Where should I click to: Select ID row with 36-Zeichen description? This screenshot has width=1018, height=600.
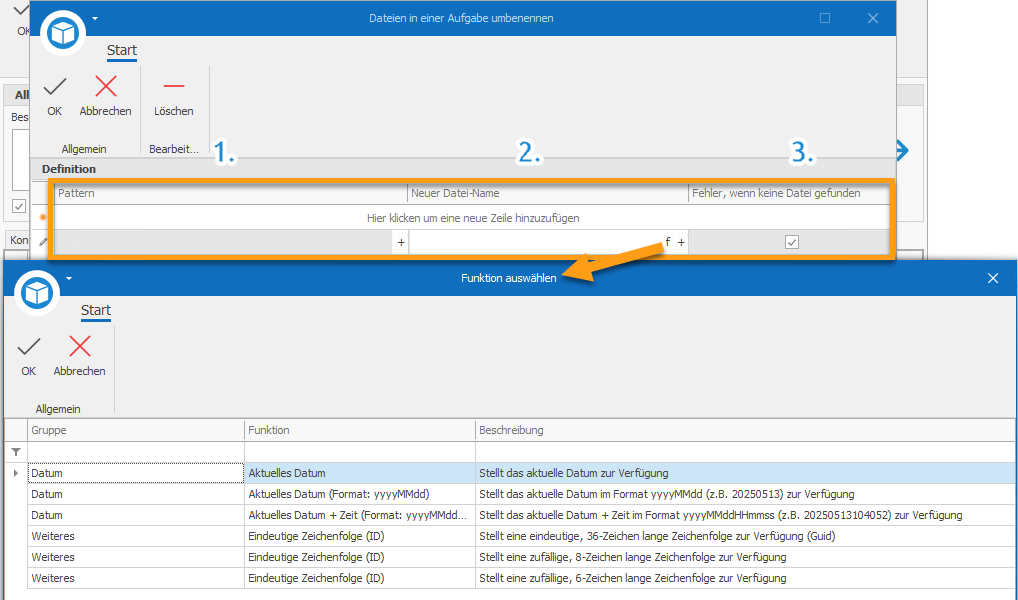[x=360, y=536]
